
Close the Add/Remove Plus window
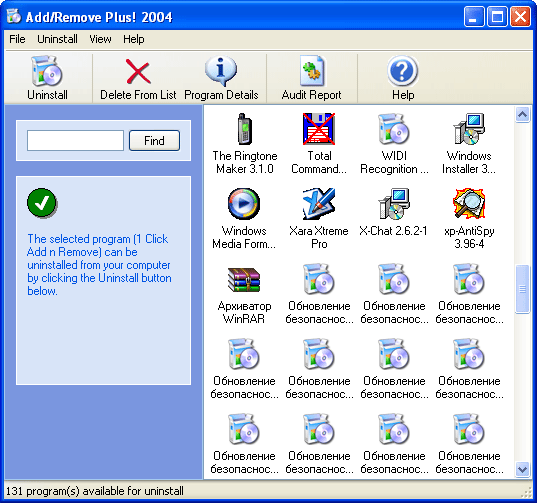point(520,17)
